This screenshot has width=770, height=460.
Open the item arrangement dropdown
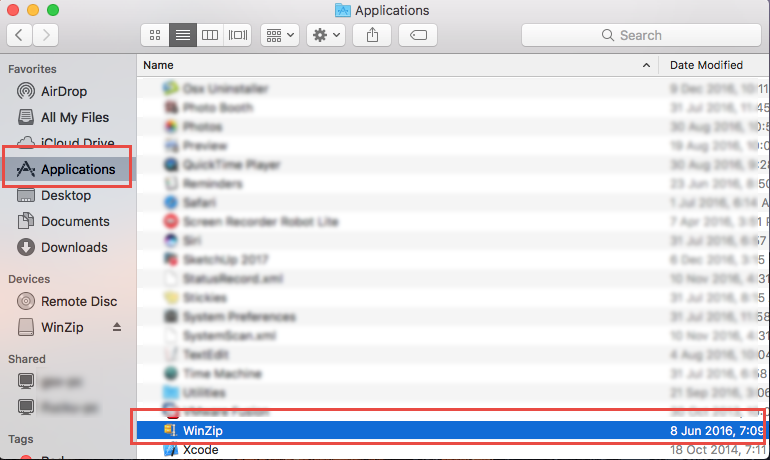coord(280,35)
